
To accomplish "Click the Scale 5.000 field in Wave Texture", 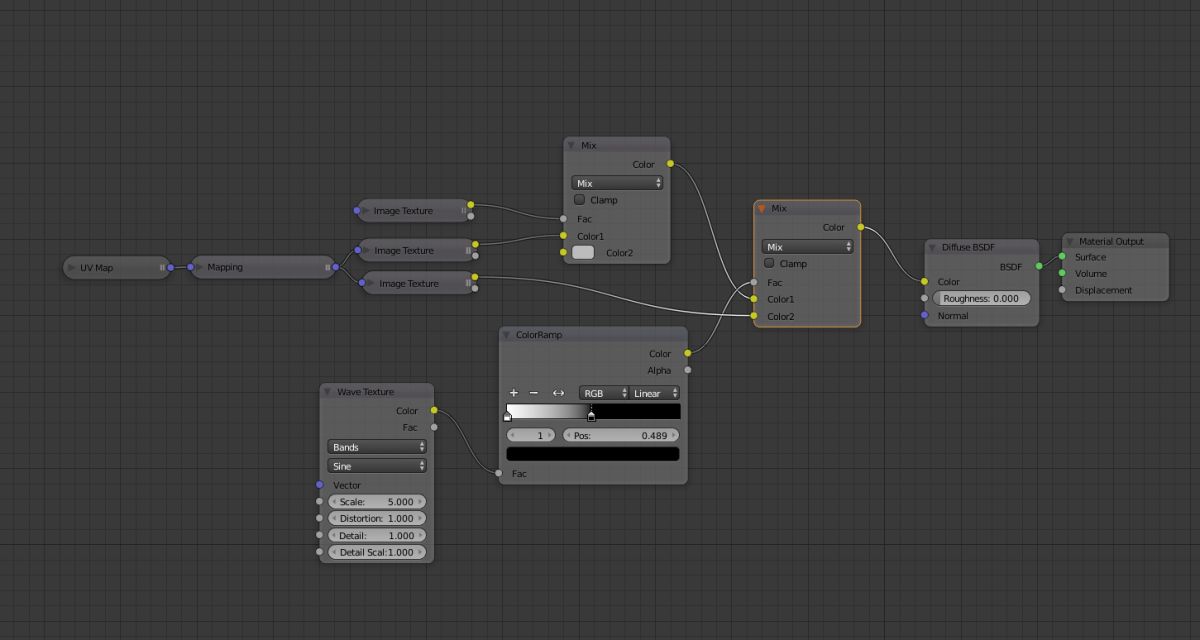I will 377,502.
